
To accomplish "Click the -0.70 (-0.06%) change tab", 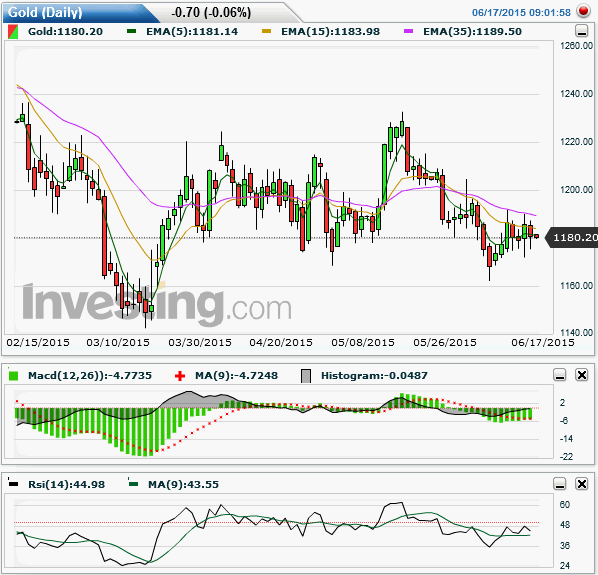I will [211, 13].
